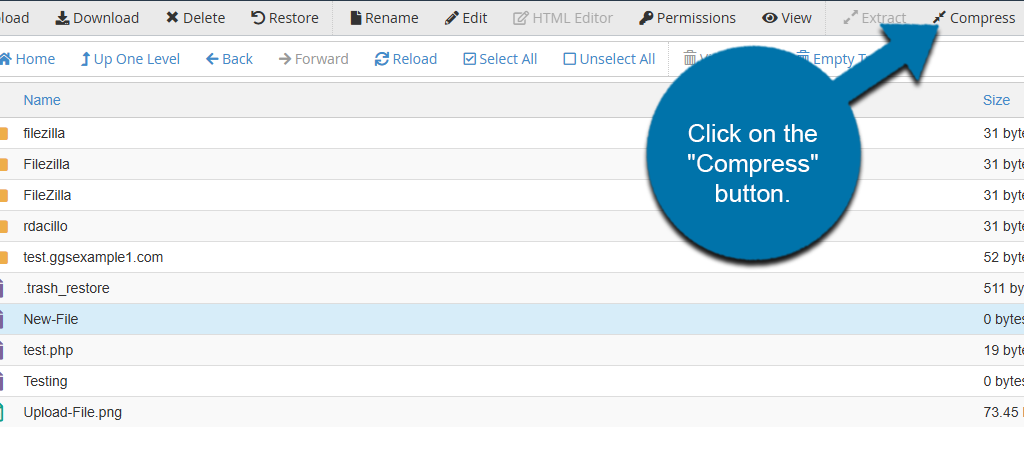The image size is (1024, 456).
Task: Select the test.php file
Action: click(48, 350)
